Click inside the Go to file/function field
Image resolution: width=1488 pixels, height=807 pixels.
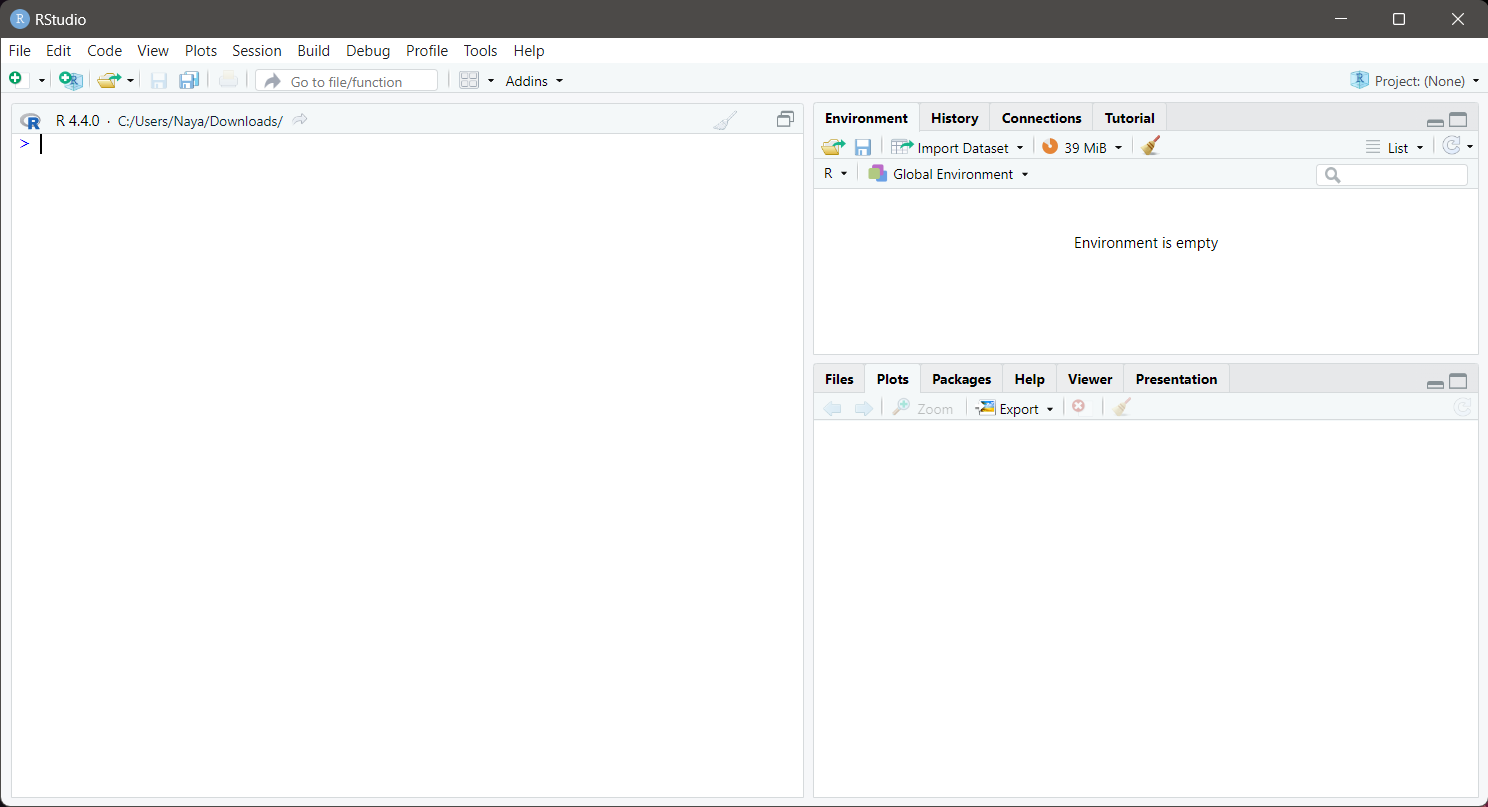coord(345,81)
